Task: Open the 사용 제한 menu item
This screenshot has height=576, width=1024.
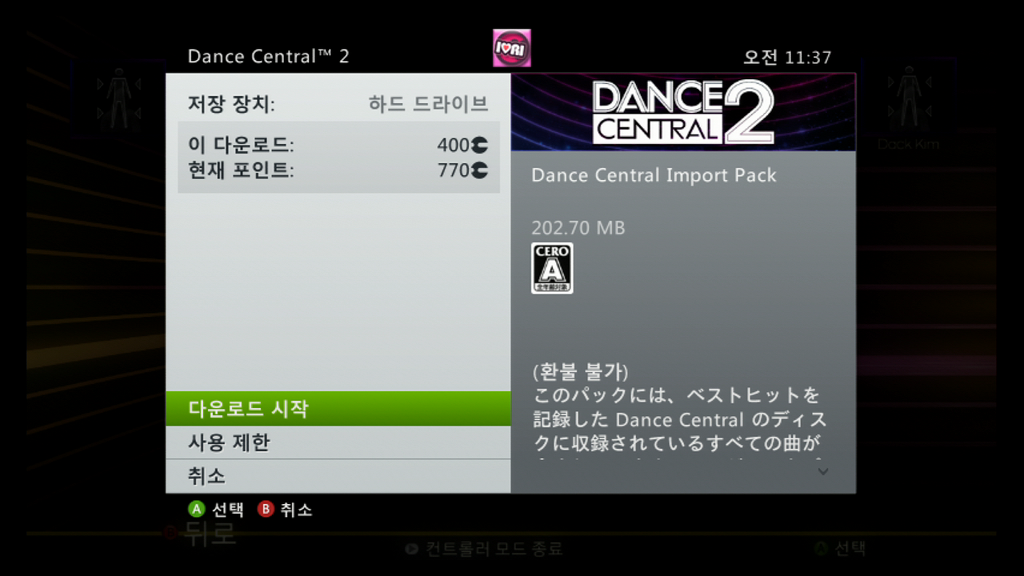Action: [338, 443]
